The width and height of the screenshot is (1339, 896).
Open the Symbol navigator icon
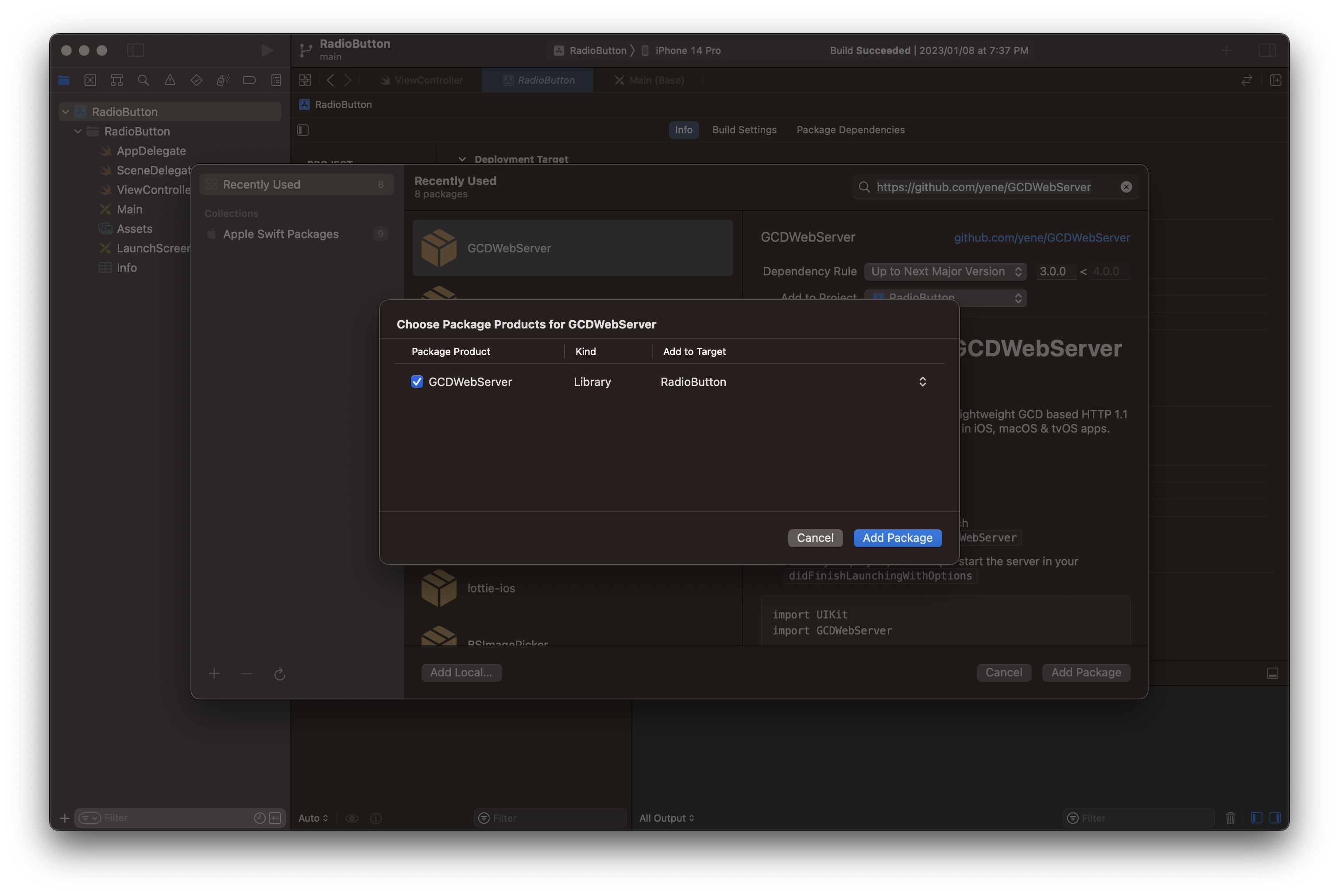(116, 81)
